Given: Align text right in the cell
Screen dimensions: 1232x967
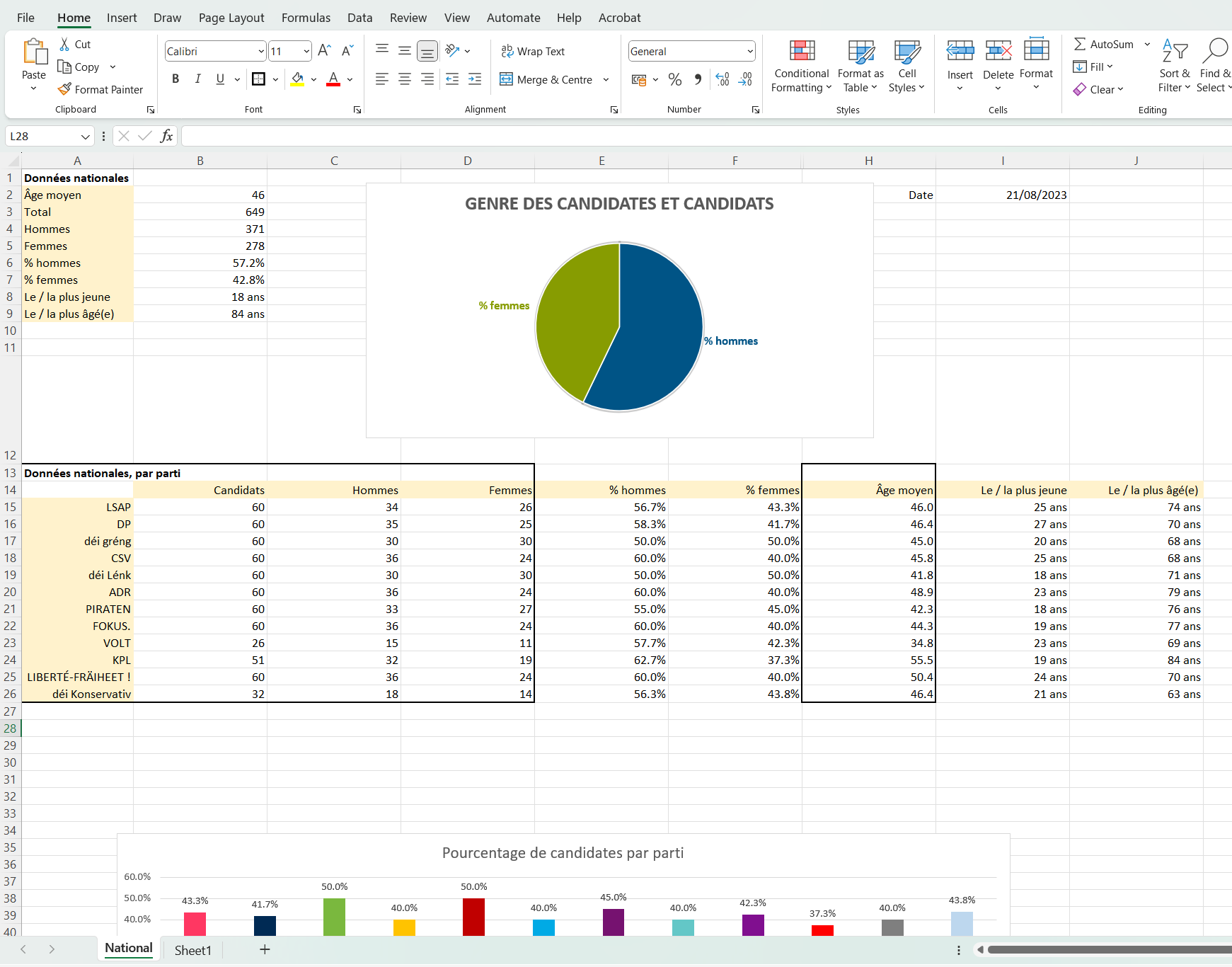Looking at the screenshot, I should click(x=427, y=79).
